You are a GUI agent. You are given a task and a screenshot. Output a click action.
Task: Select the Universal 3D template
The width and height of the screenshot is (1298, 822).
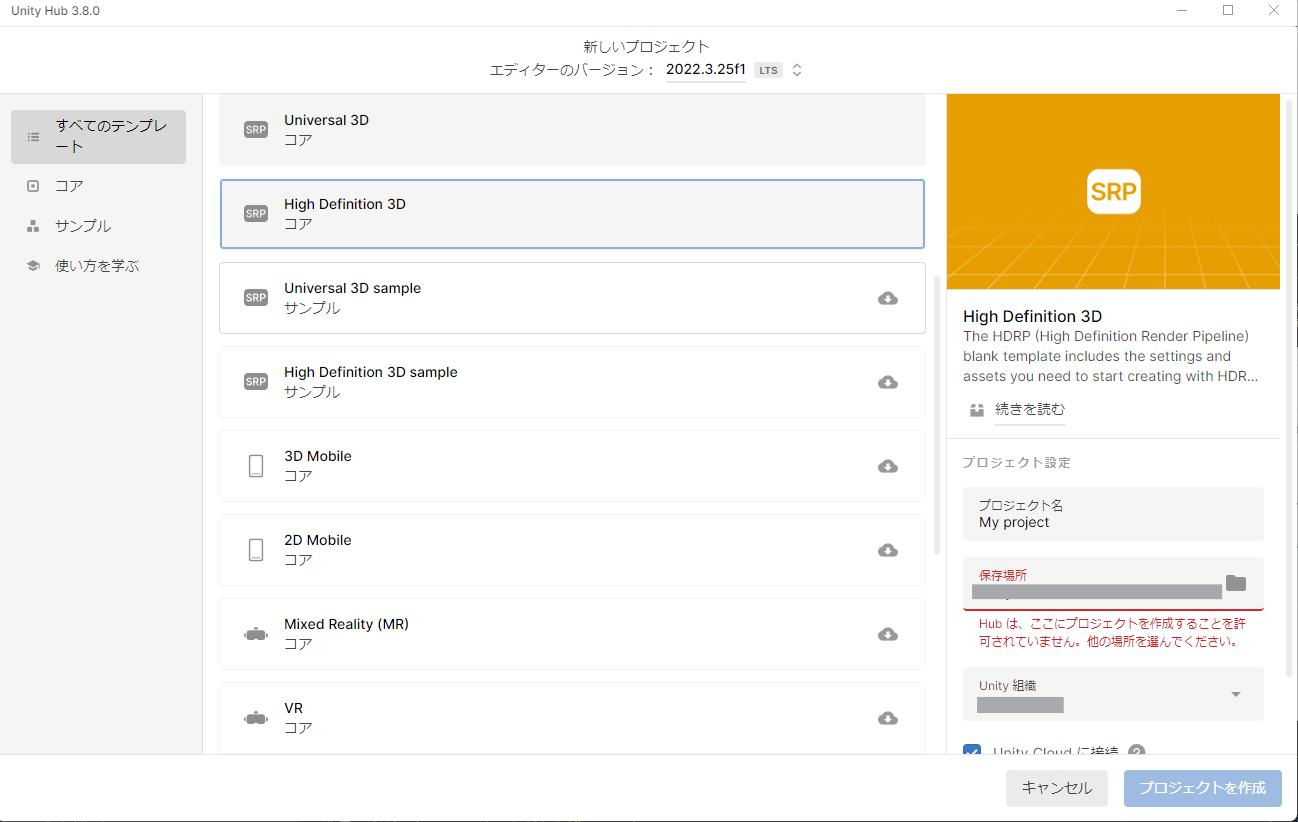pyautogui.click(x=572, y=130)
